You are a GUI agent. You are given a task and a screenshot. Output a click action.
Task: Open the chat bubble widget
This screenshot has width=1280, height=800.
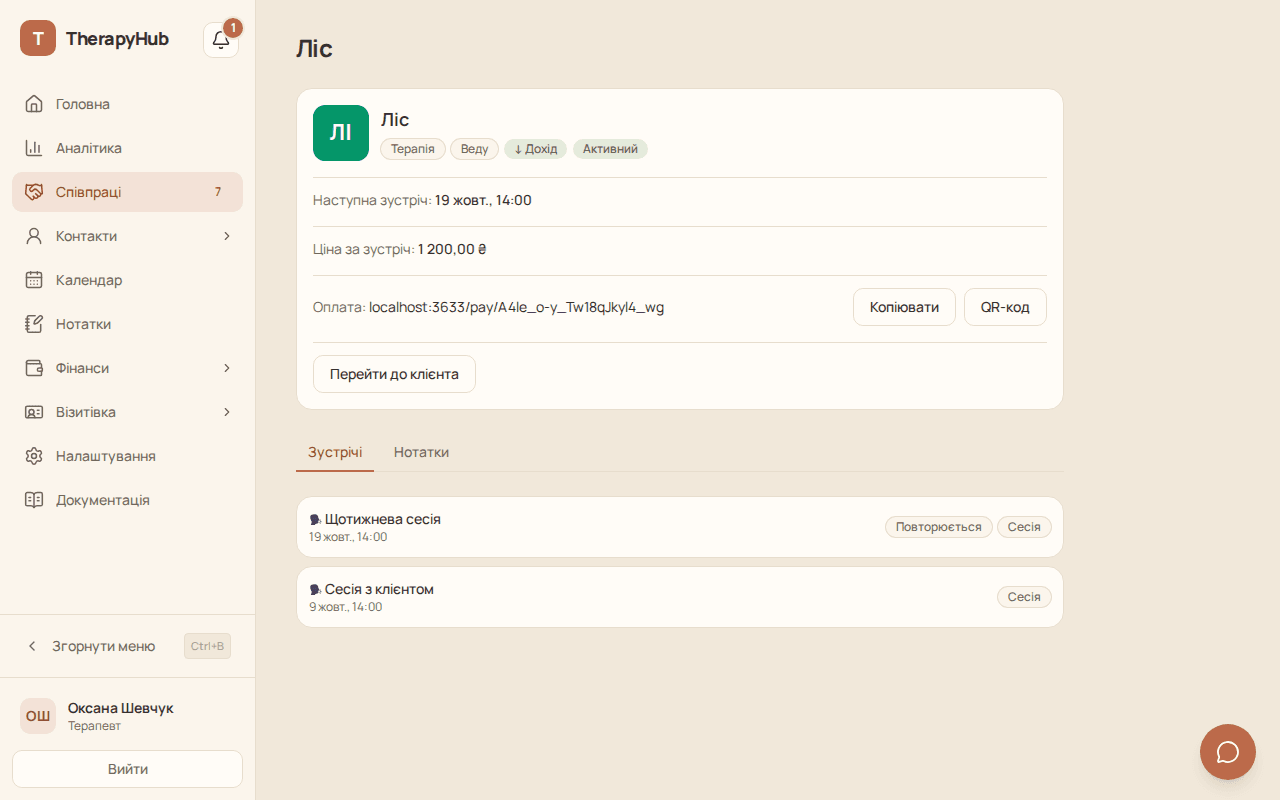(1228, 752)
